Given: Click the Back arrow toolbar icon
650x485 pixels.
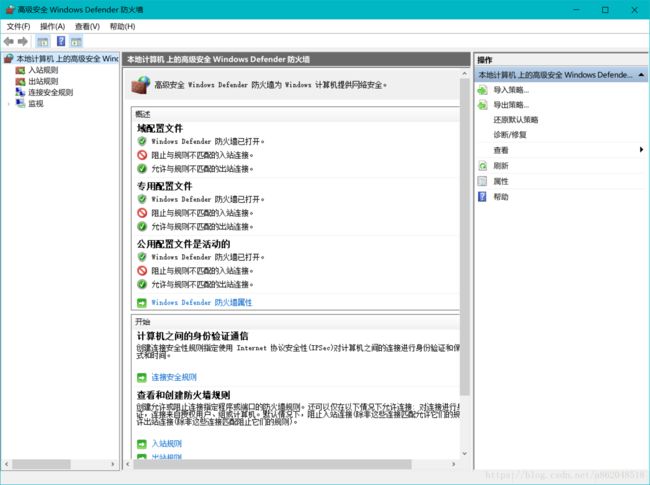Looking at the screenshot, I should point(9,41).
